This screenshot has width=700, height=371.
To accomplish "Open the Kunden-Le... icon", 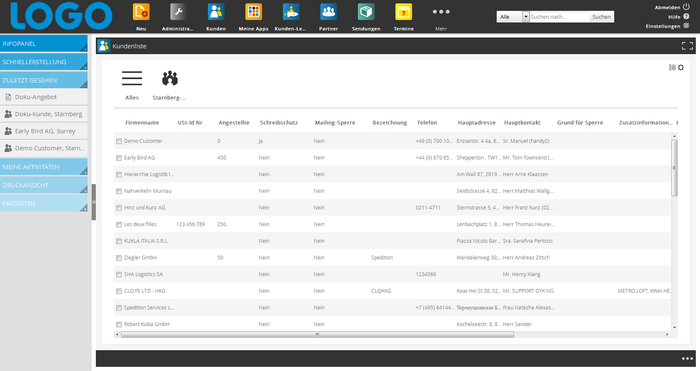I will point(291,12).
